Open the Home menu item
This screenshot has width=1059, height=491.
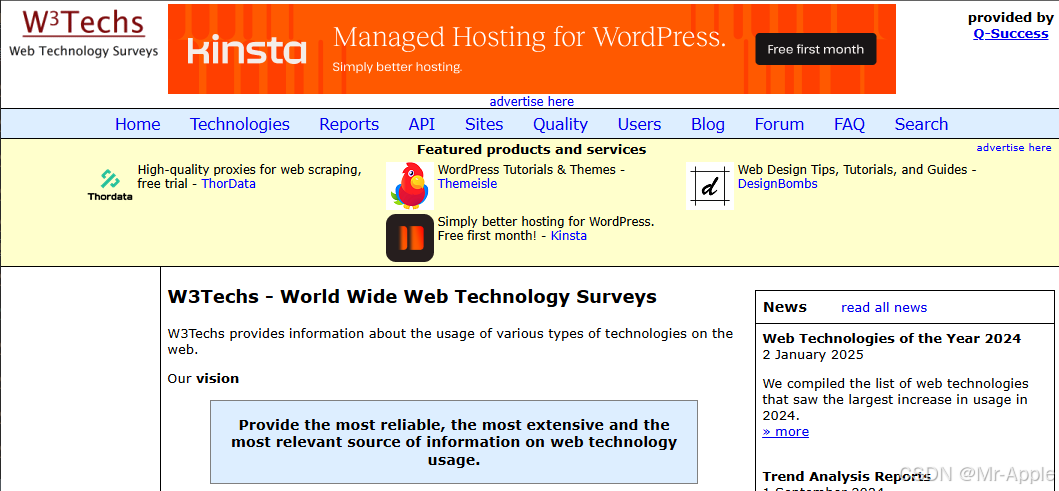[138, 124]
